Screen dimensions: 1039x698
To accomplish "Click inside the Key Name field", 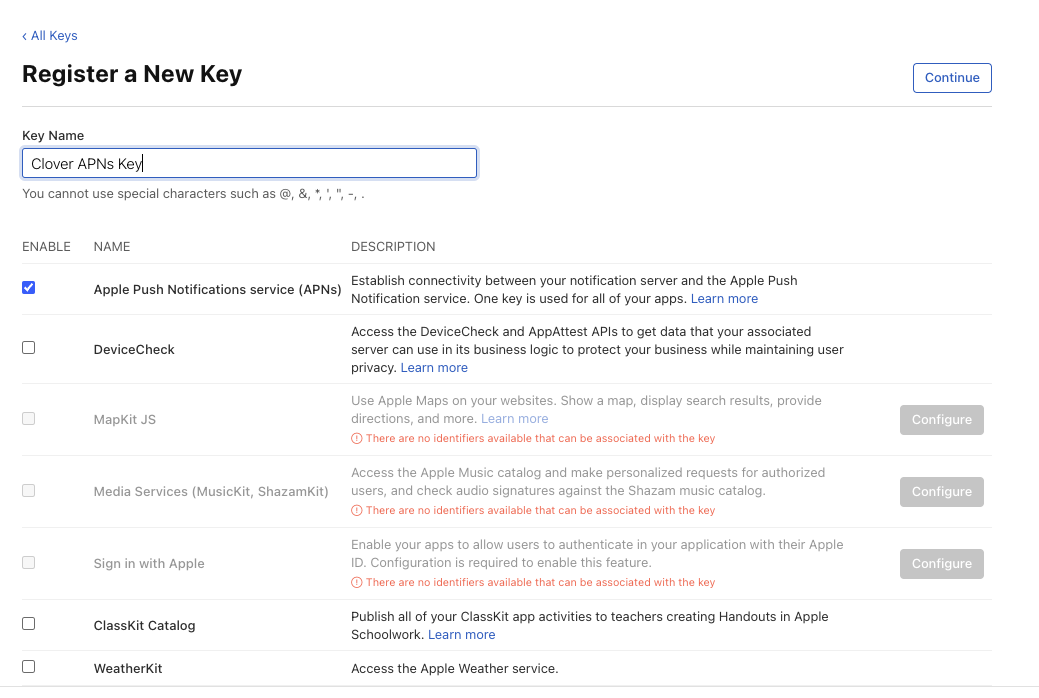I will point(248,162).
